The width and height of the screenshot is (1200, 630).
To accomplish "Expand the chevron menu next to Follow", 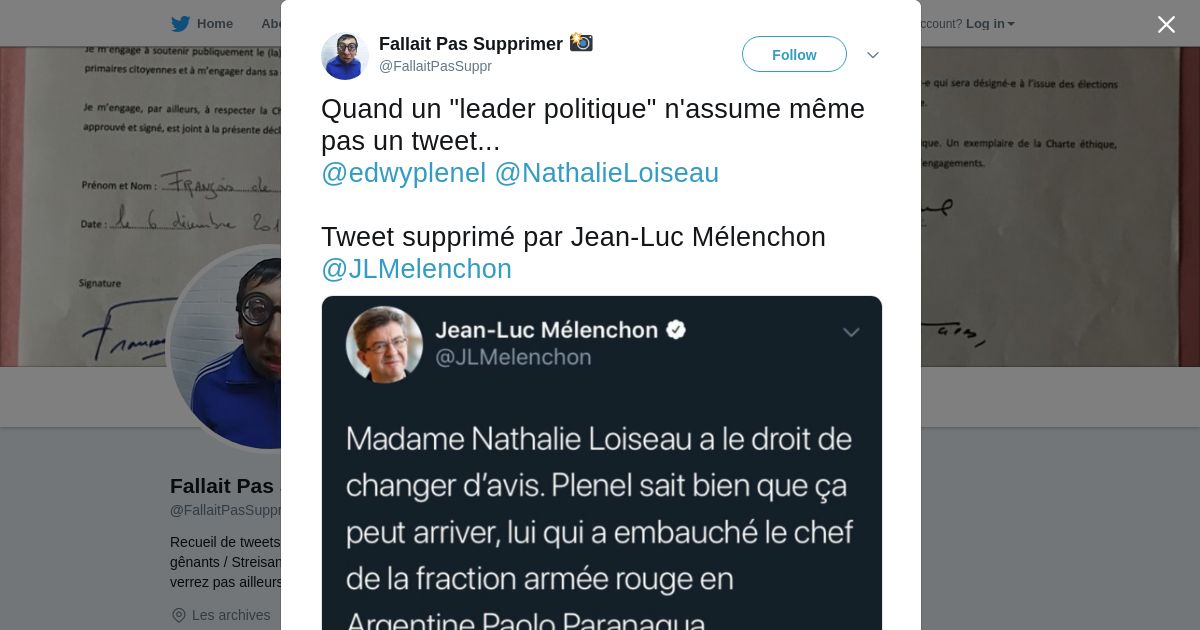I will 872,55.
